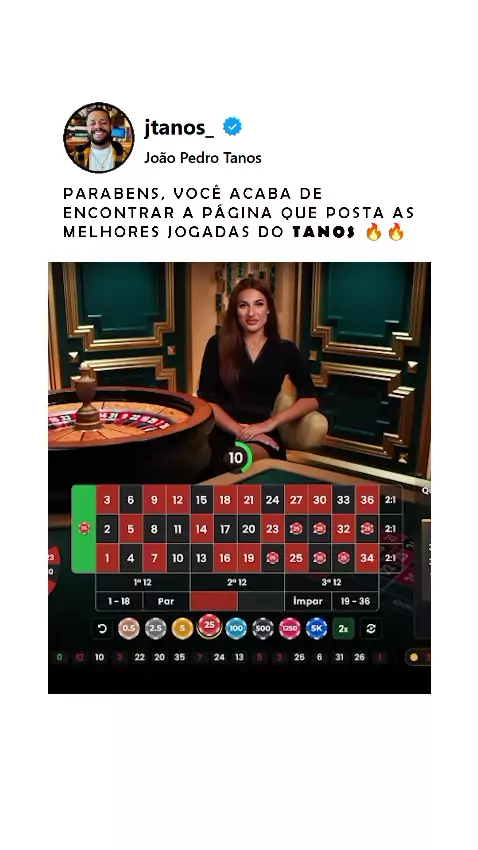Pick the blue 5K chip
Viewport: 478px width, 850px height.
click(x=316, y=628)
